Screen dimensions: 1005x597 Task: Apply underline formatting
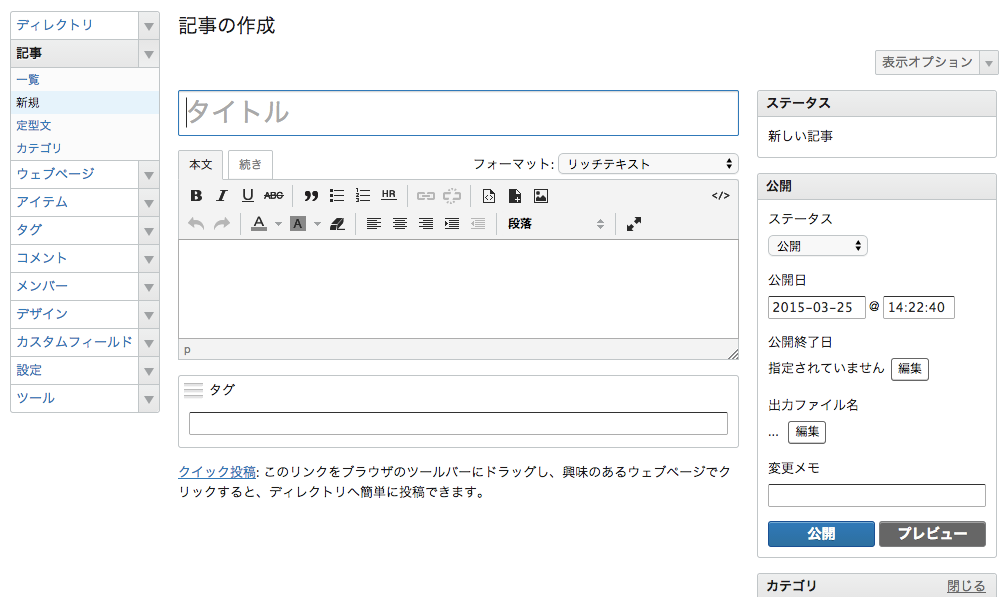point(247,196)
